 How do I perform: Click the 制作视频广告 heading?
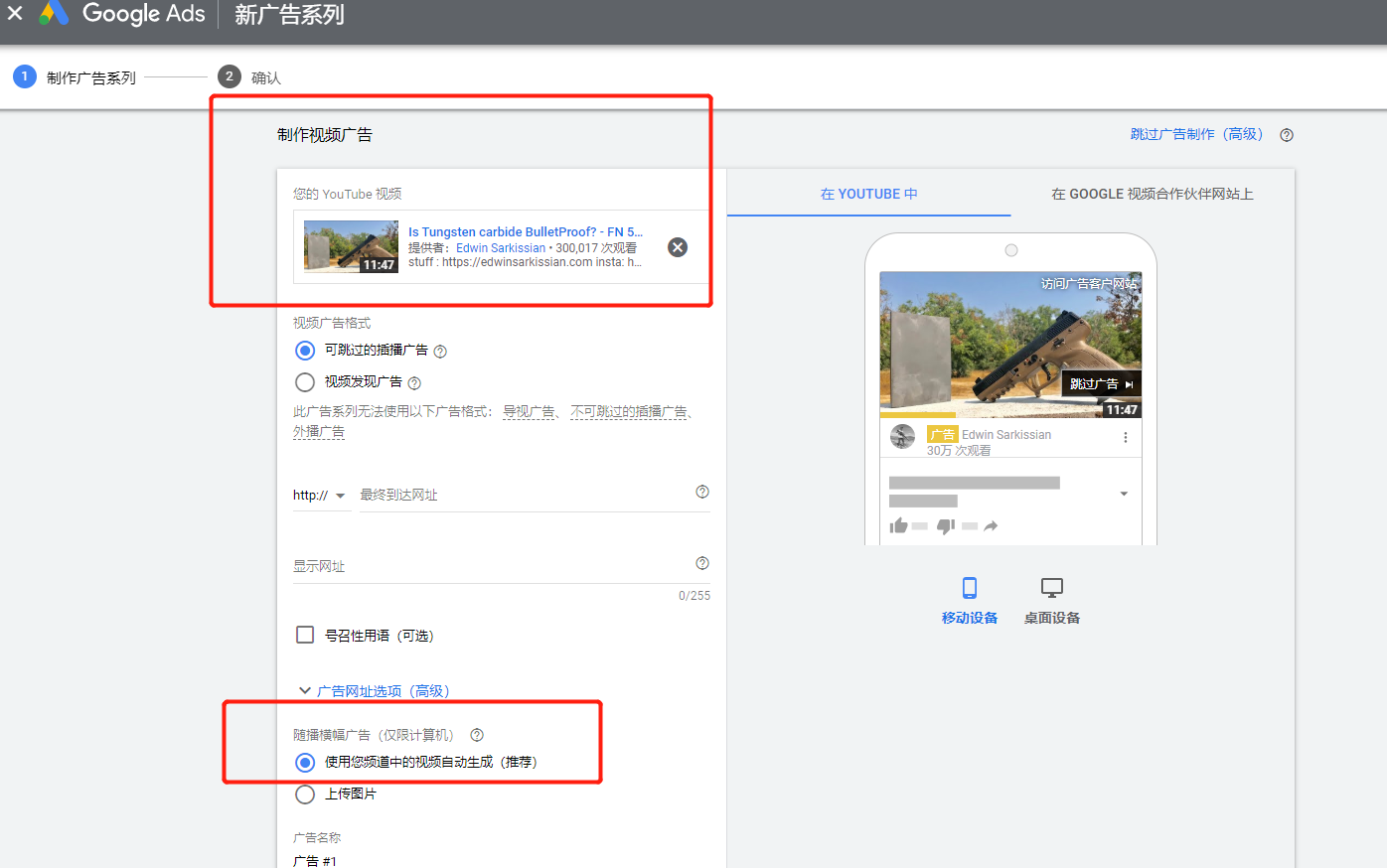[325, 135]
